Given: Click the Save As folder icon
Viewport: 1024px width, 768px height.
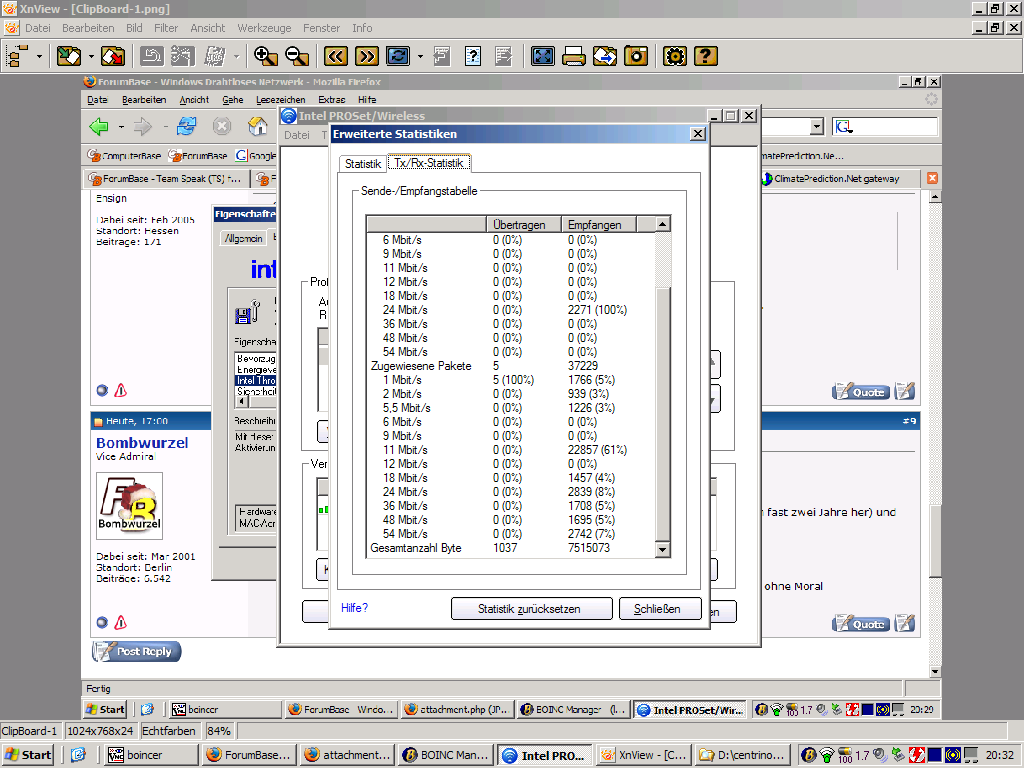Looking at the screenshot, I should pyautogui.click(x=113, y=56).
